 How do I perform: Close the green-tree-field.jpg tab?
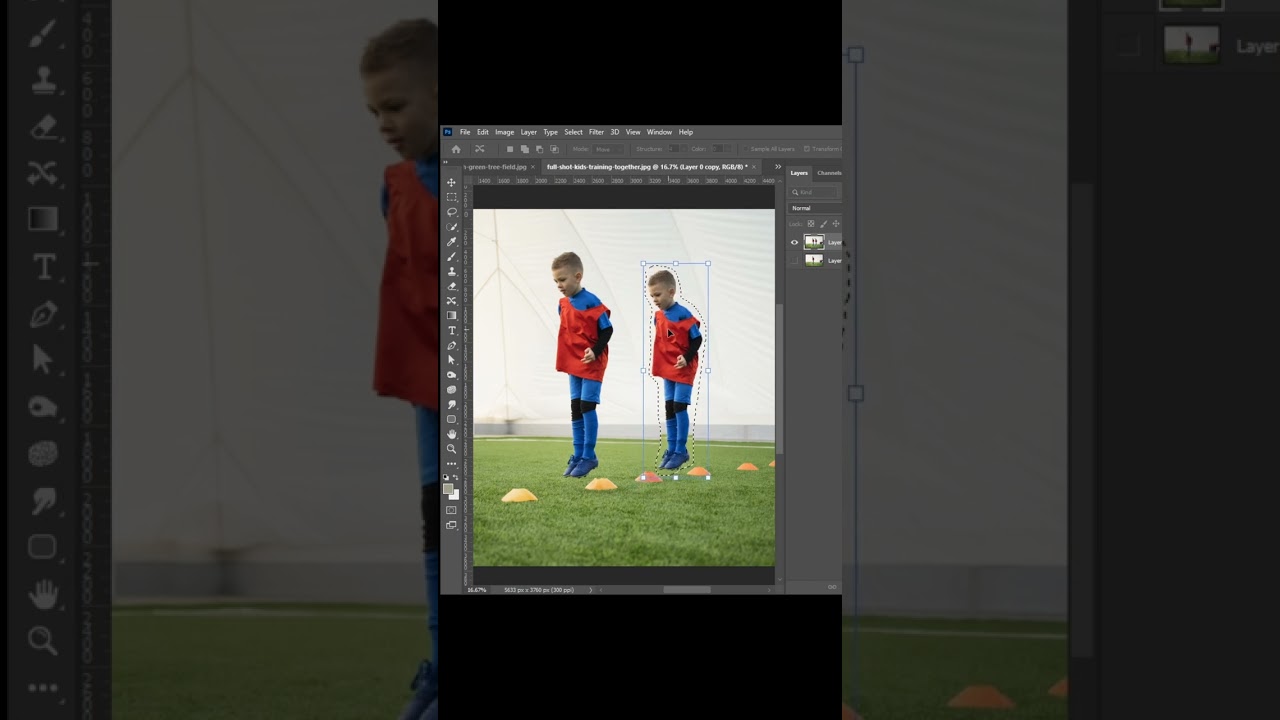tap(533, 167)
